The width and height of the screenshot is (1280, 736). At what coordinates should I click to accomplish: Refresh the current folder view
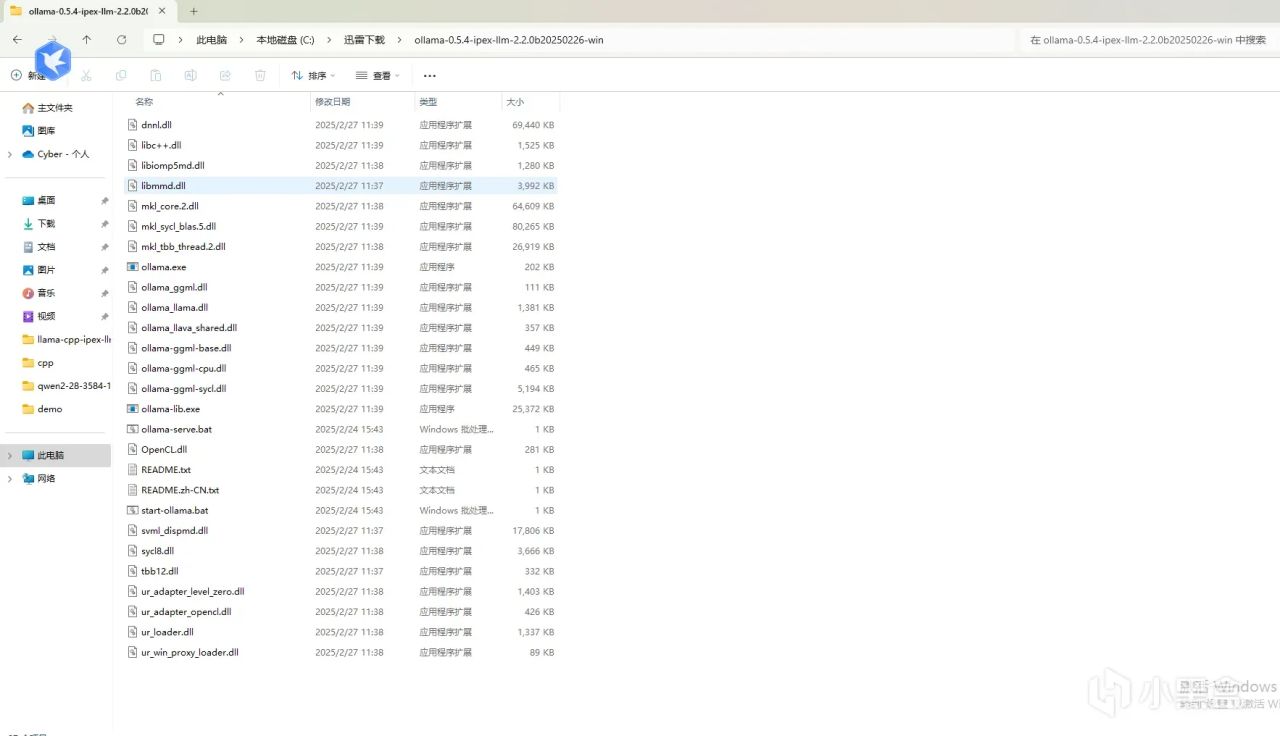(121, 40)
